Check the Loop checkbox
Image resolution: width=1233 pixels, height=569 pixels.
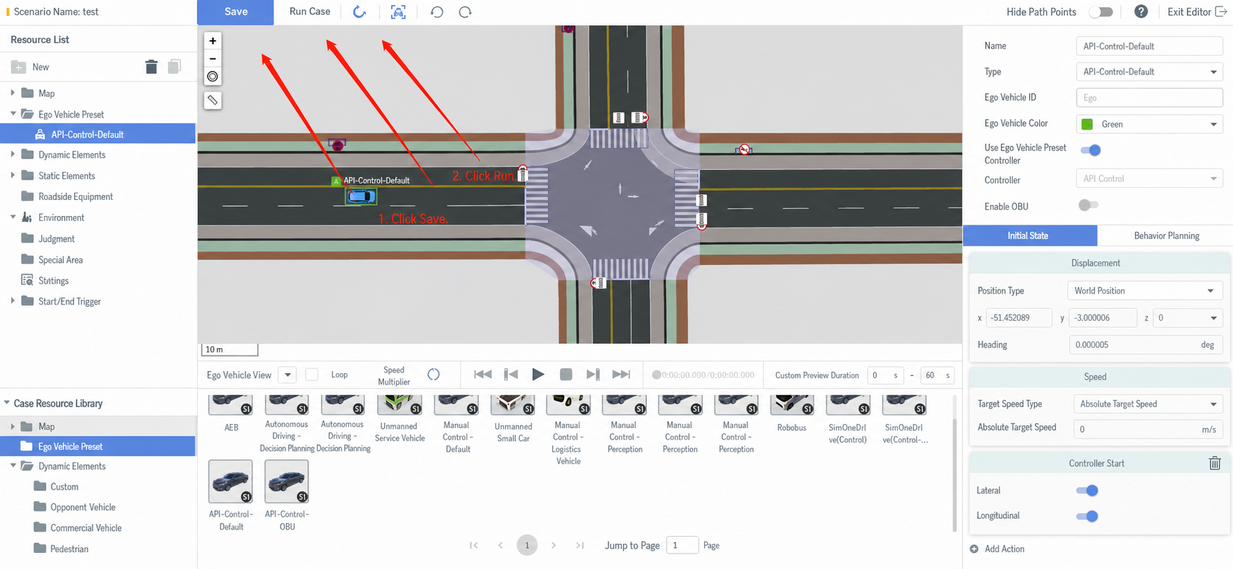tap(312, 374)
